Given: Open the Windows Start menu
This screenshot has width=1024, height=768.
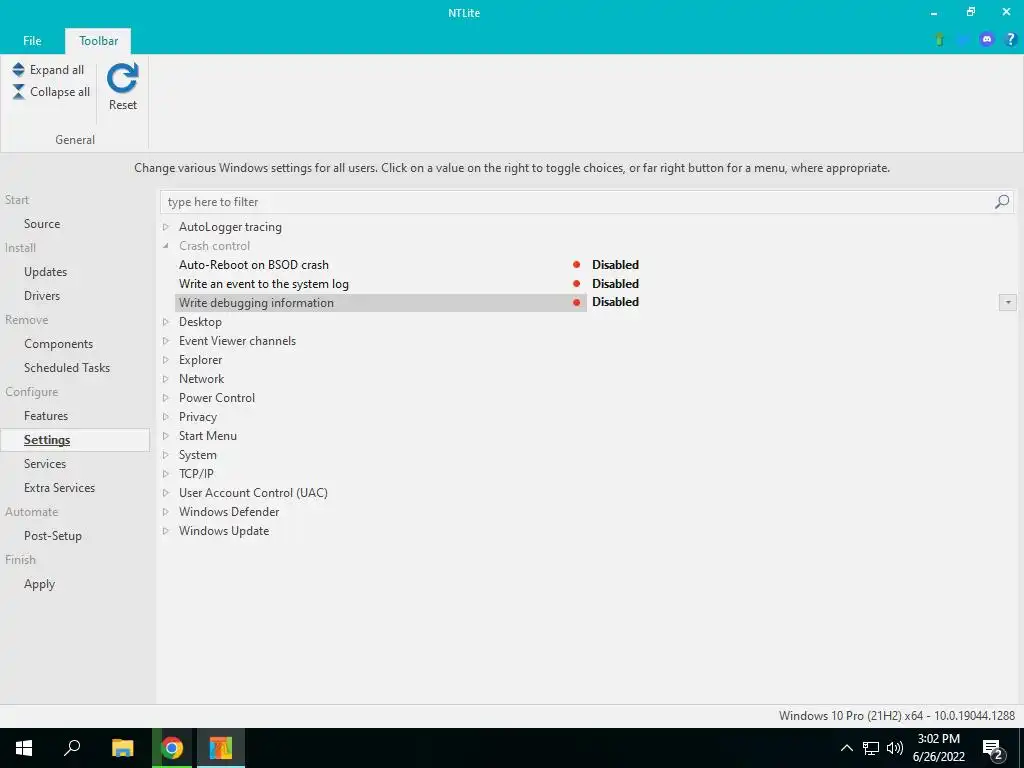Looking at the screenshot, I should coord(24,748).
